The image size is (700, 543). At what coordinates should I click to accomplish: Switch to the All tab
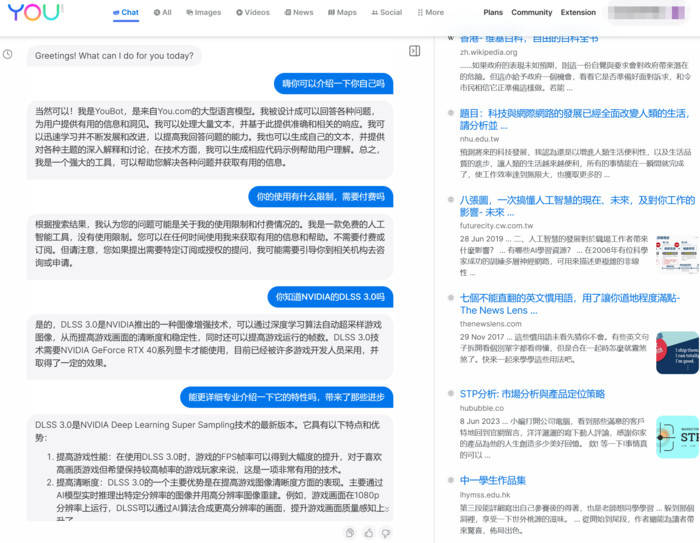click(162, 13)
